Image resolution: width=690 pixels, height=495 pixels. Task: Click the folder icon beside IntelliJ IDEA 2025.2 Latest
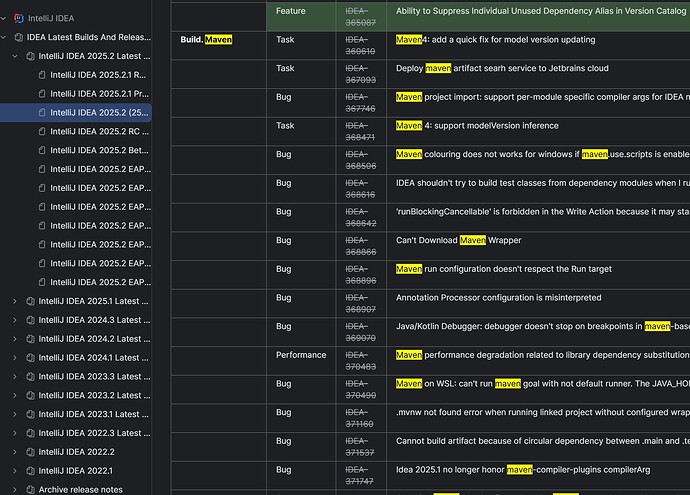click(x=30, y=56)
